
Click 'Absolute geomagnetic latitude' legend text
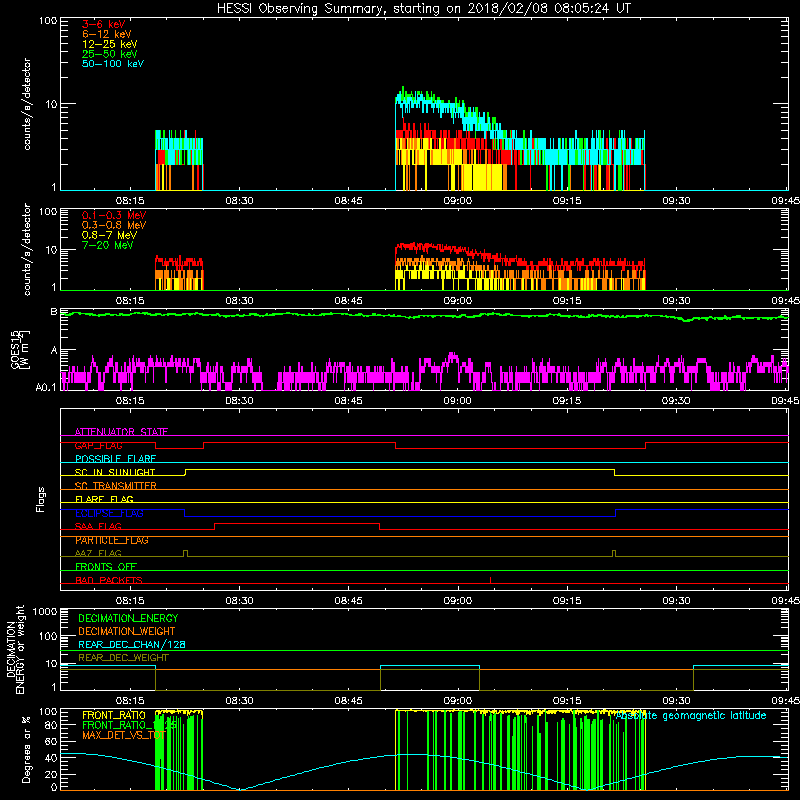coord(691,716)
